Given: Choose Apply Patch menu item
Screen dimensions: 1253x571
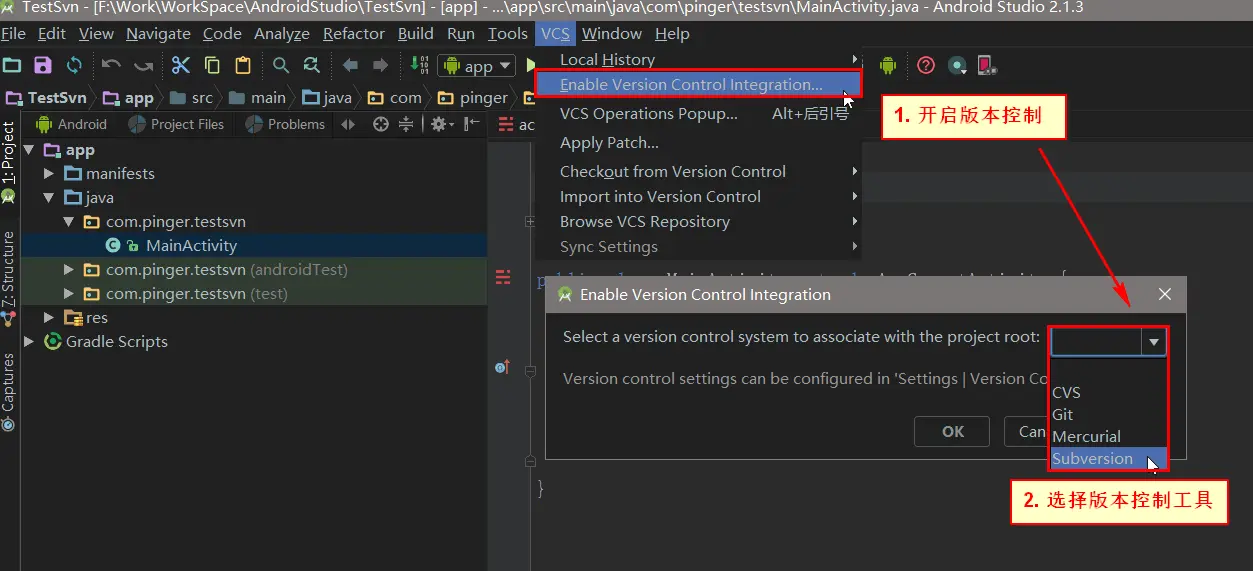Looking at the screenshot, I should pos(698,143).
